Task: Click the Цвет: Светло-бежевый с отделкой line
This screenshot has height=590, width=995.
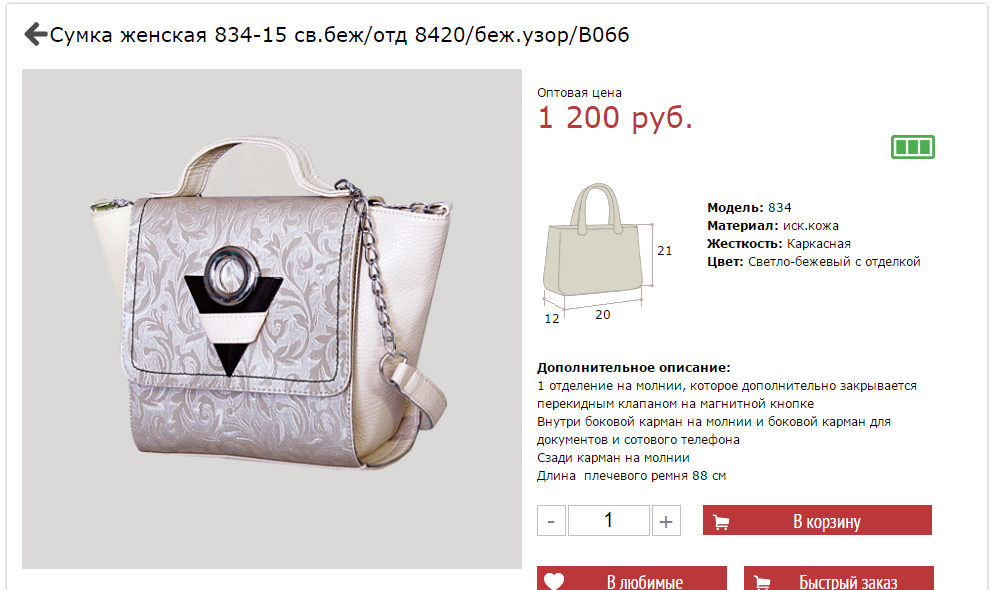Action: coord(814,261)
